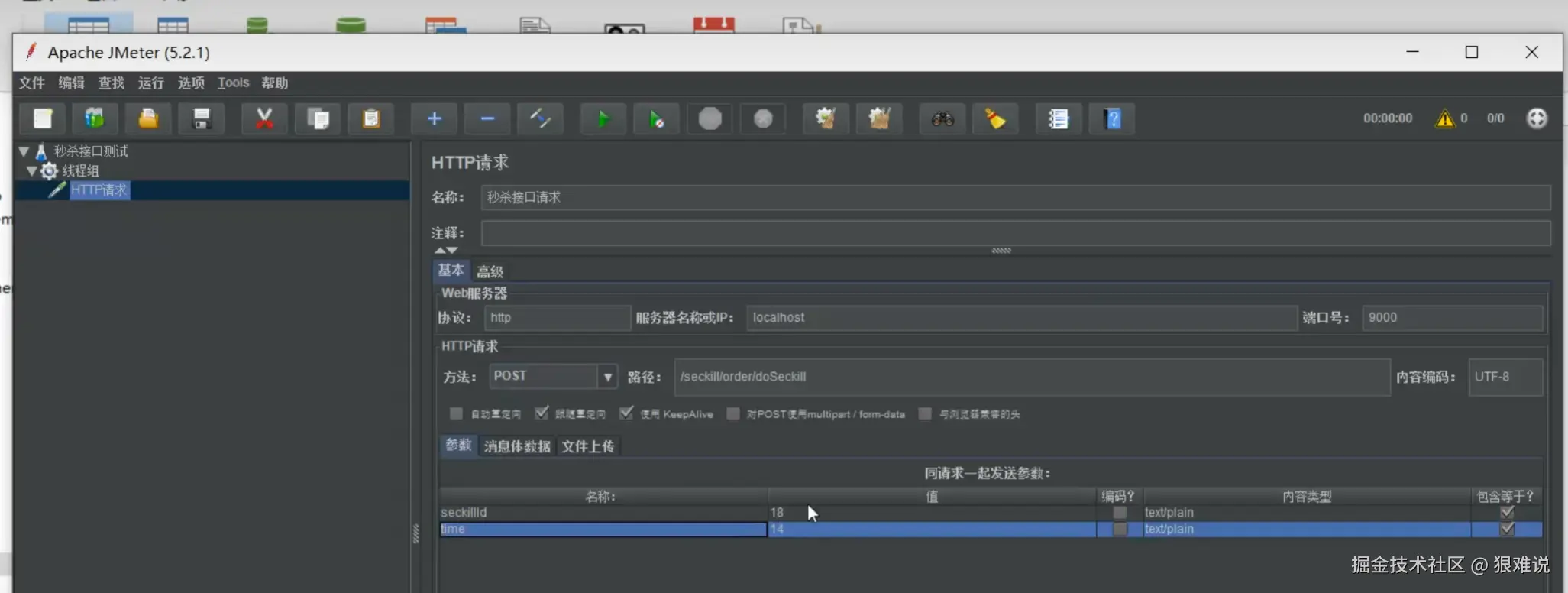This screenshot has width=1568, height=593.
Task: Click the yellow warning log icon
Action: (x=1444, y=118)
